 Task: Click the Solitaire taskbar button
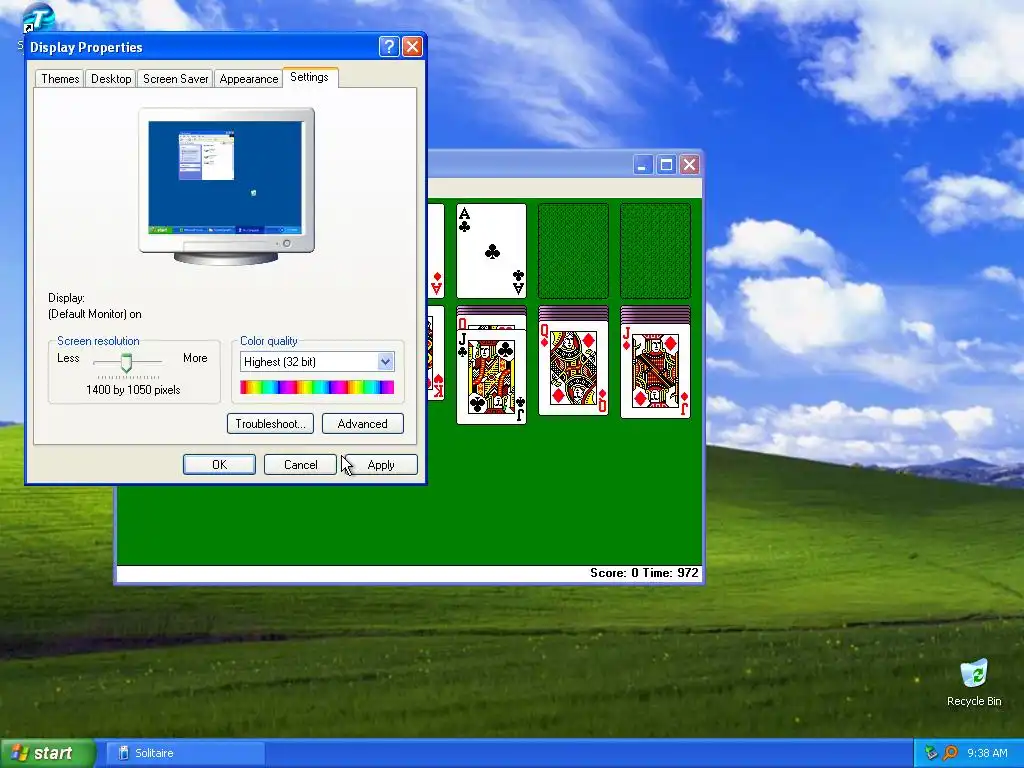[x=184, y=753]
